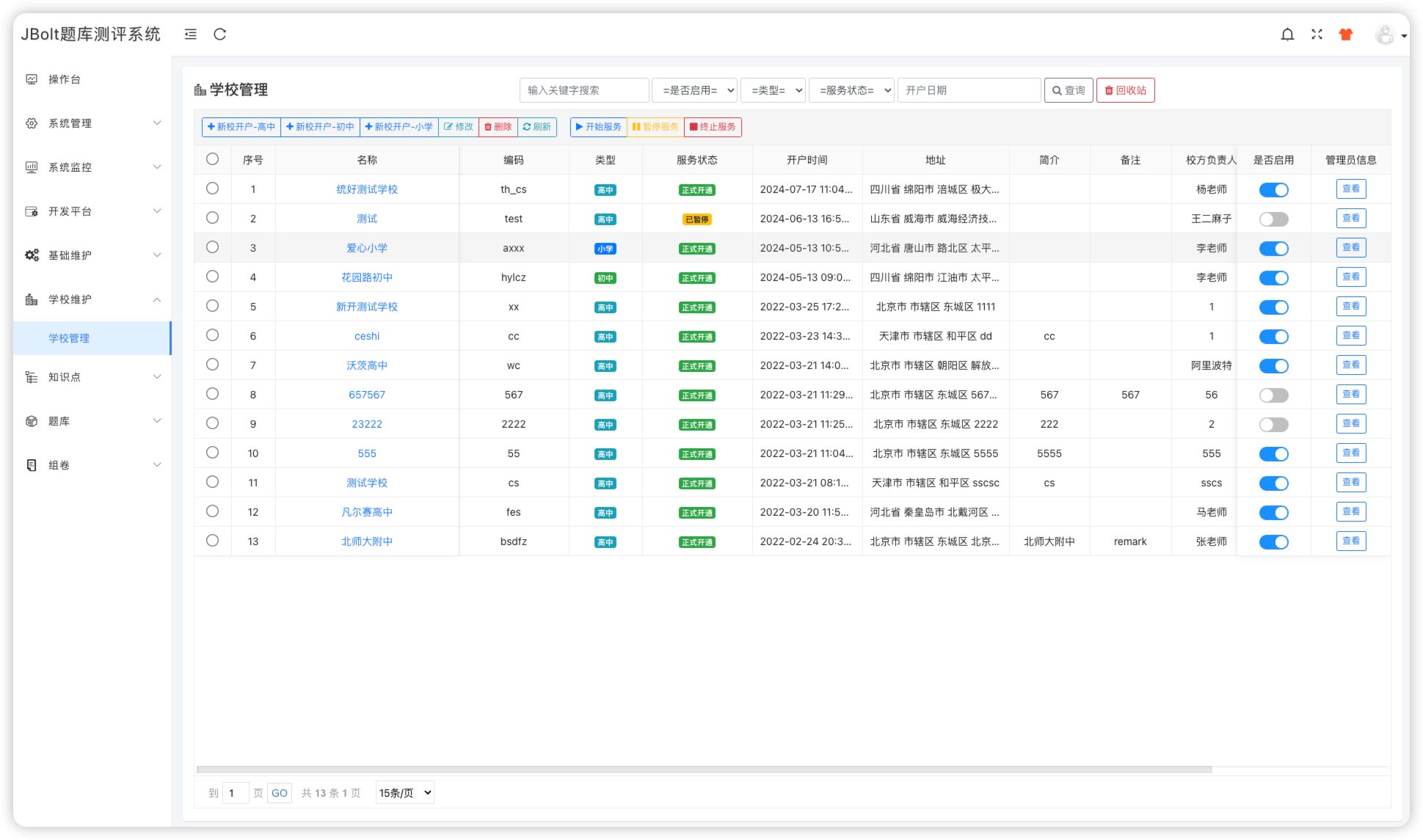
Task: Focus the 输入关键字搜索 search field
Action: (584, 90)
